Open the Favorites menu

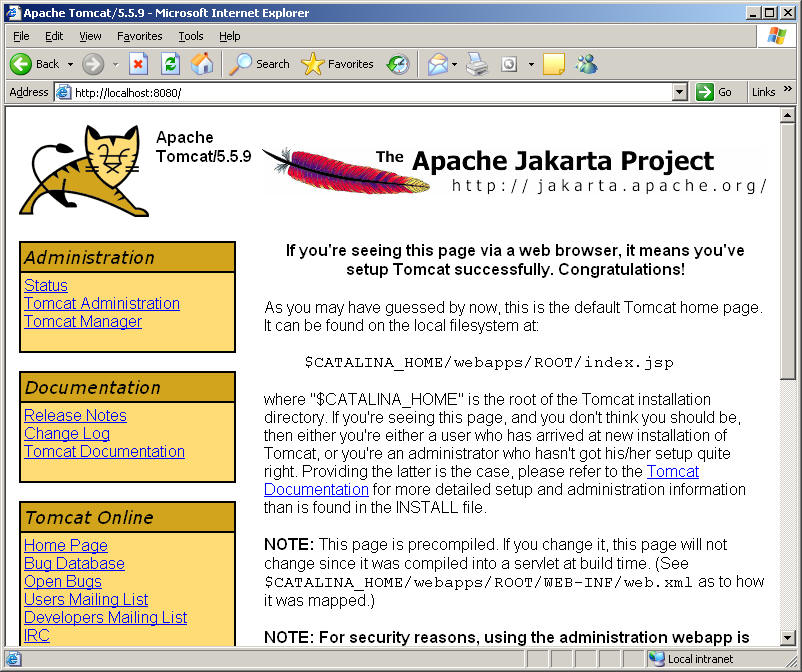(x=139, y=36)
